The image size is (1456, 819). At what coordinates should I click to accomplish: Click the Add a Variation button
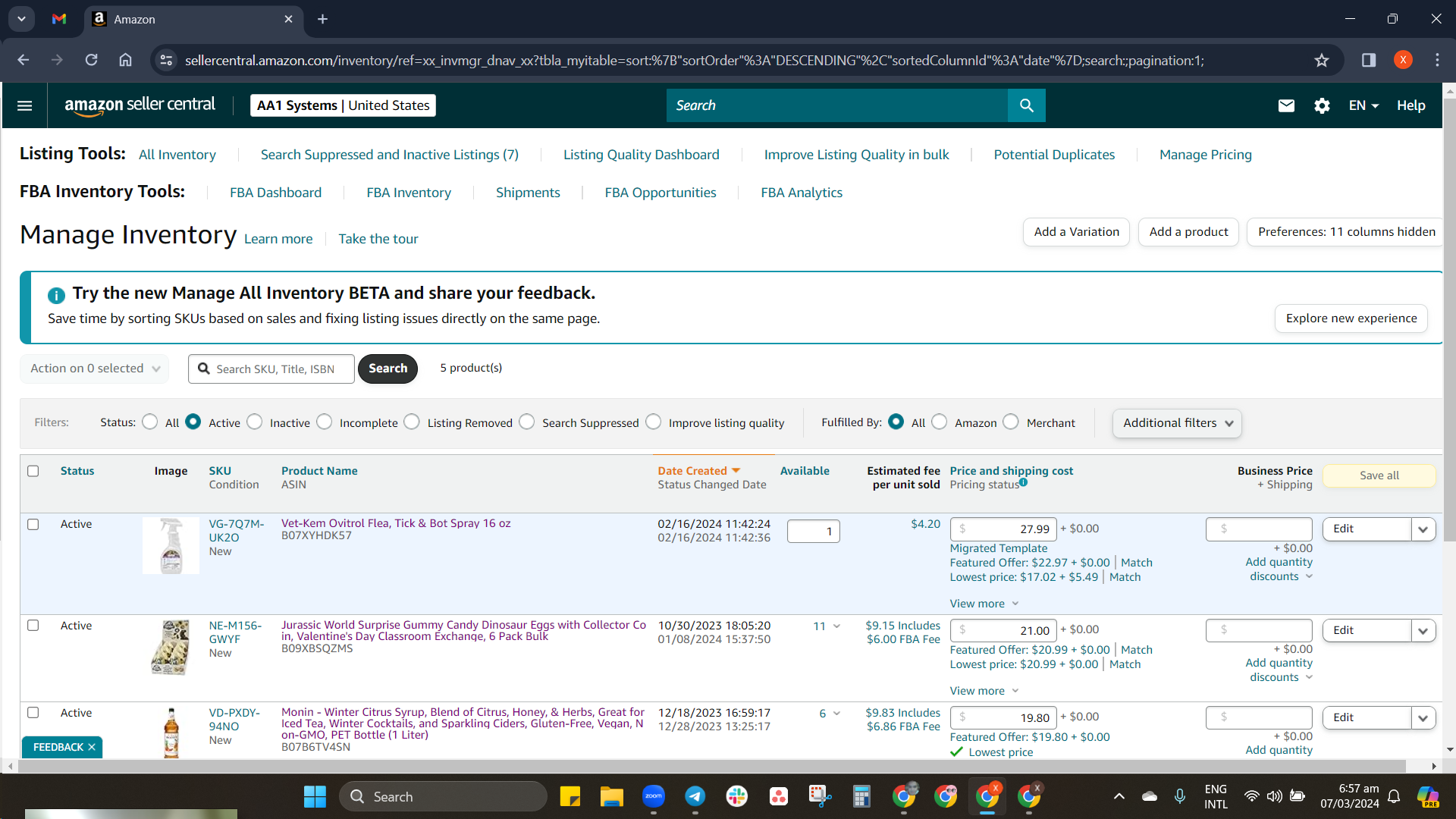click(x=1076, y=232)
